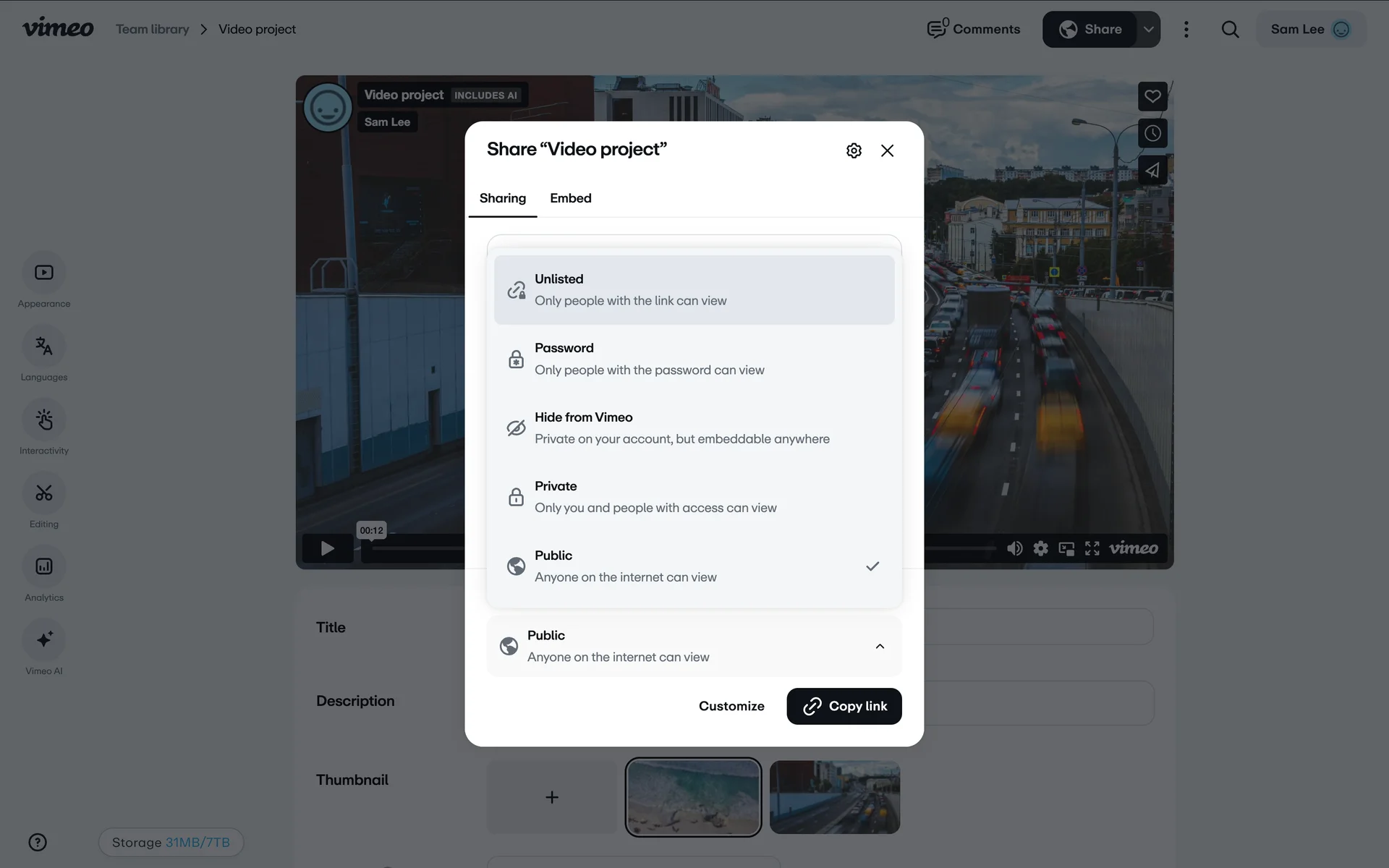The image size is (1389, 868).
Task: Click the heart like icon on video
Action: coord(1152,96)
